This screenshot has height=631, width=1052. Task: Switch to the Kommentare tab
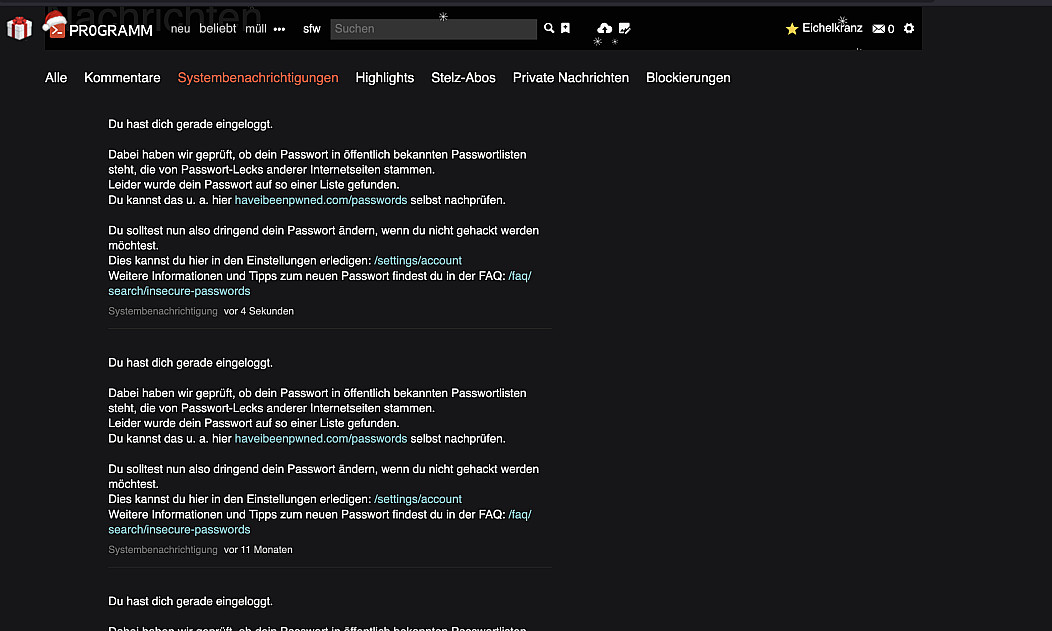tap(122, 77)
